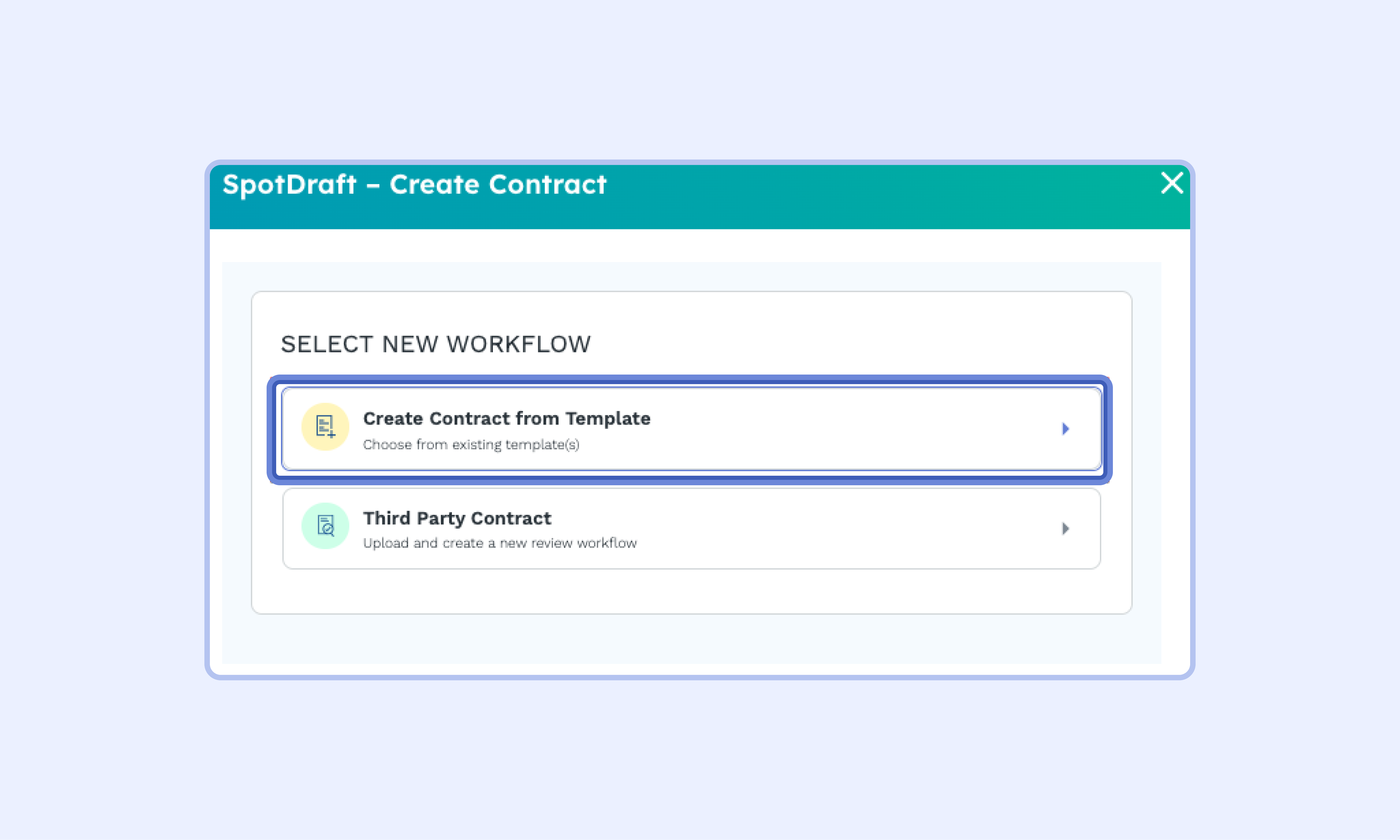Select the Third Party Contract title

point(457,518)
